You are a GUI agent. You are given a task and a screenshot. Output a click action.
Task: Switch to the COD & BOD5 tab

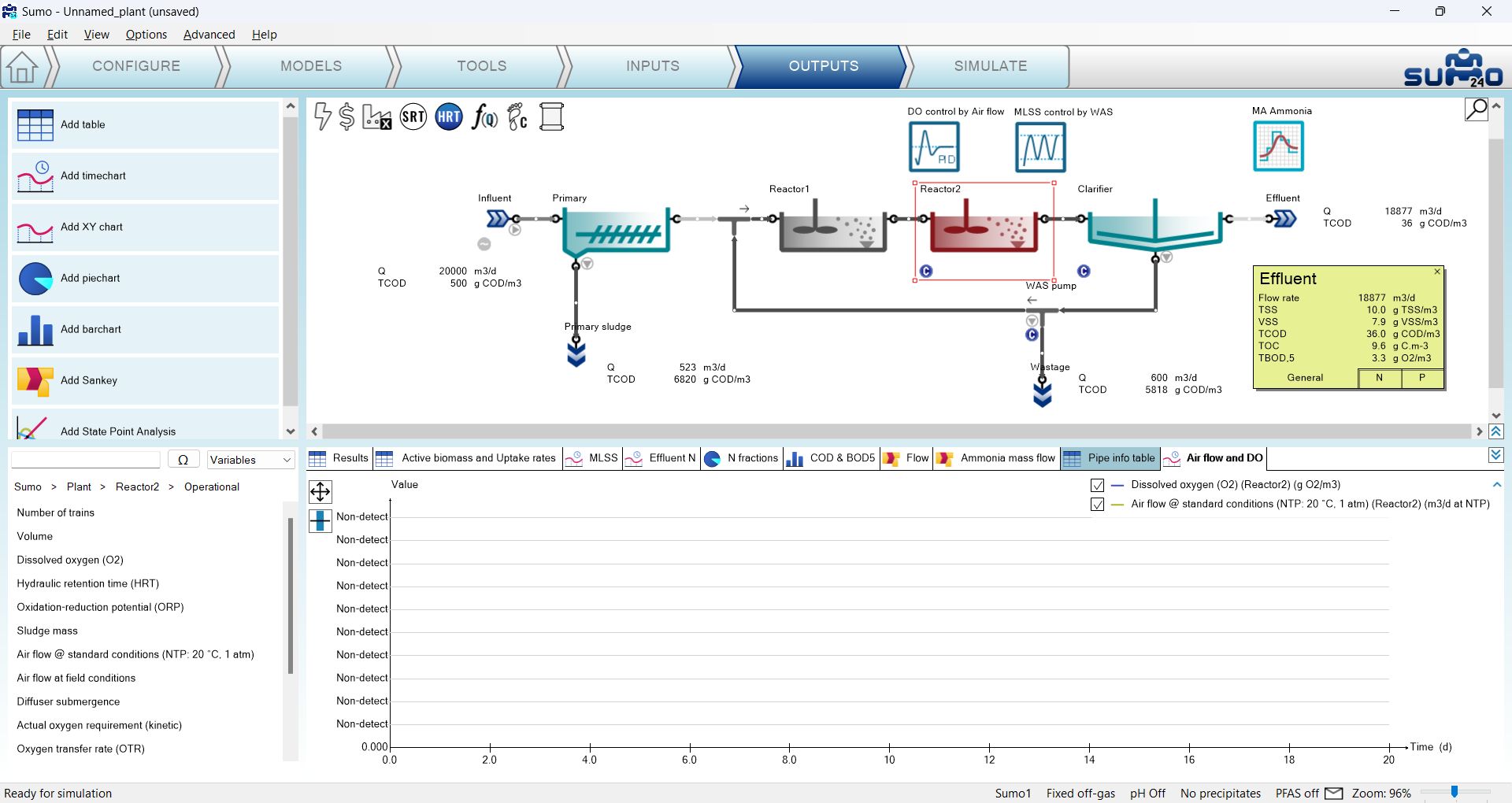tap(832, 458)
